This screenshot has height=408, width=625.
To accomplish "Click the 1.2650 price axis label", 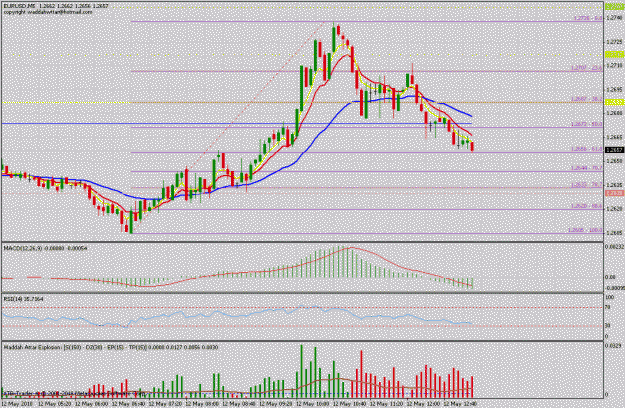I will point(614,161).
